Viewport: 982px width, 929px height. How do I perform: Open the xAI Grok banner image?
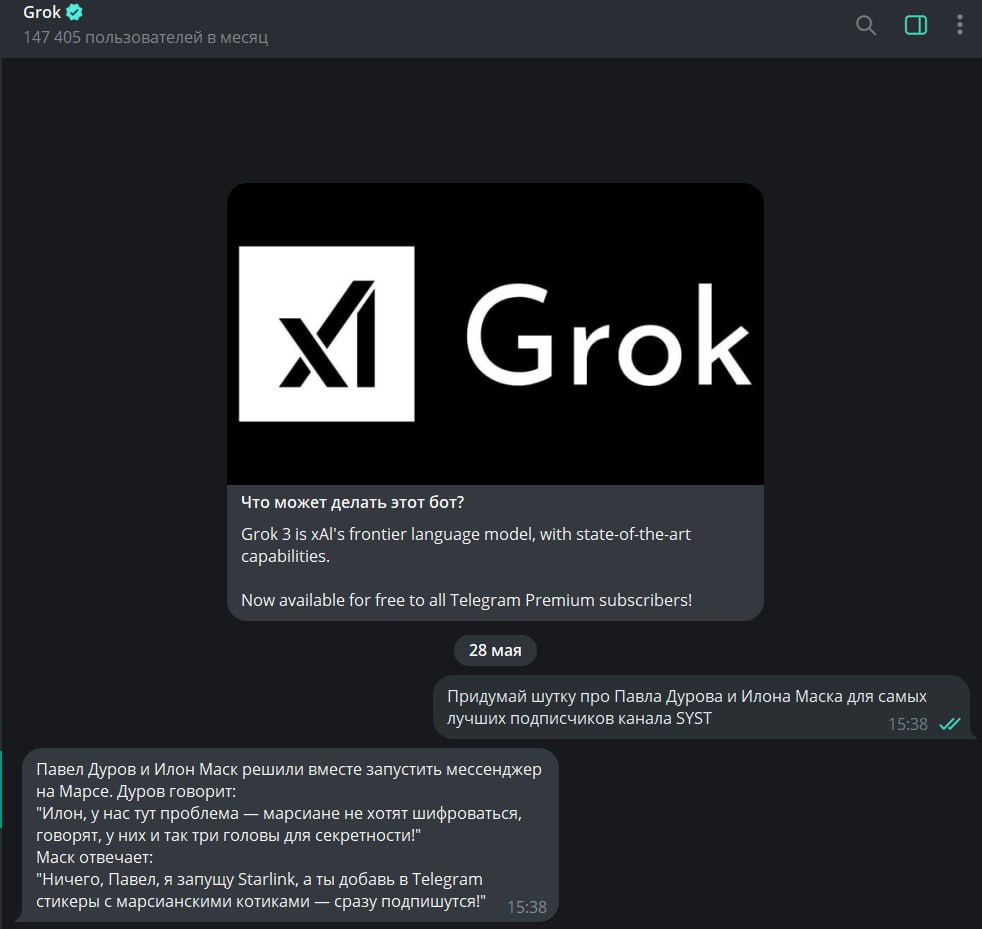[x=495, y=334]
